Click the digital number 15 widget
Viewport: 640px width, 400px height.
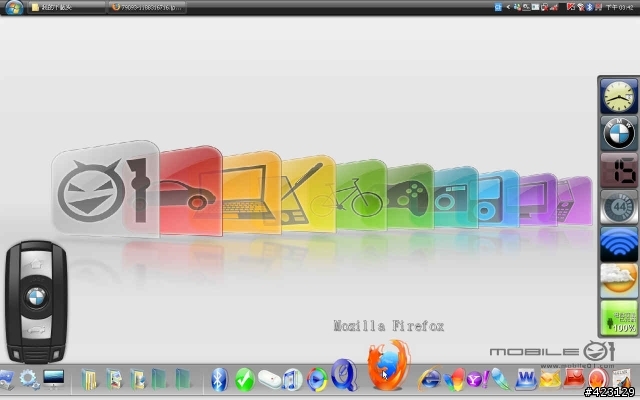tap(619, 170)
